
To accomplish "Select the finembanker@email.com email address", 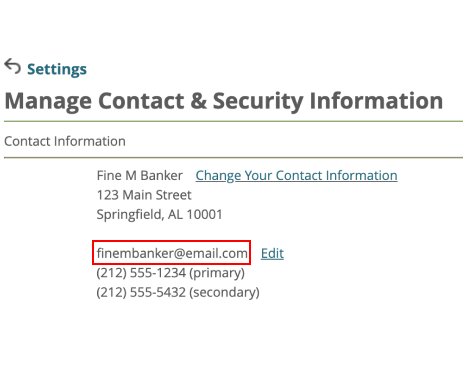I will pos(172,253).
